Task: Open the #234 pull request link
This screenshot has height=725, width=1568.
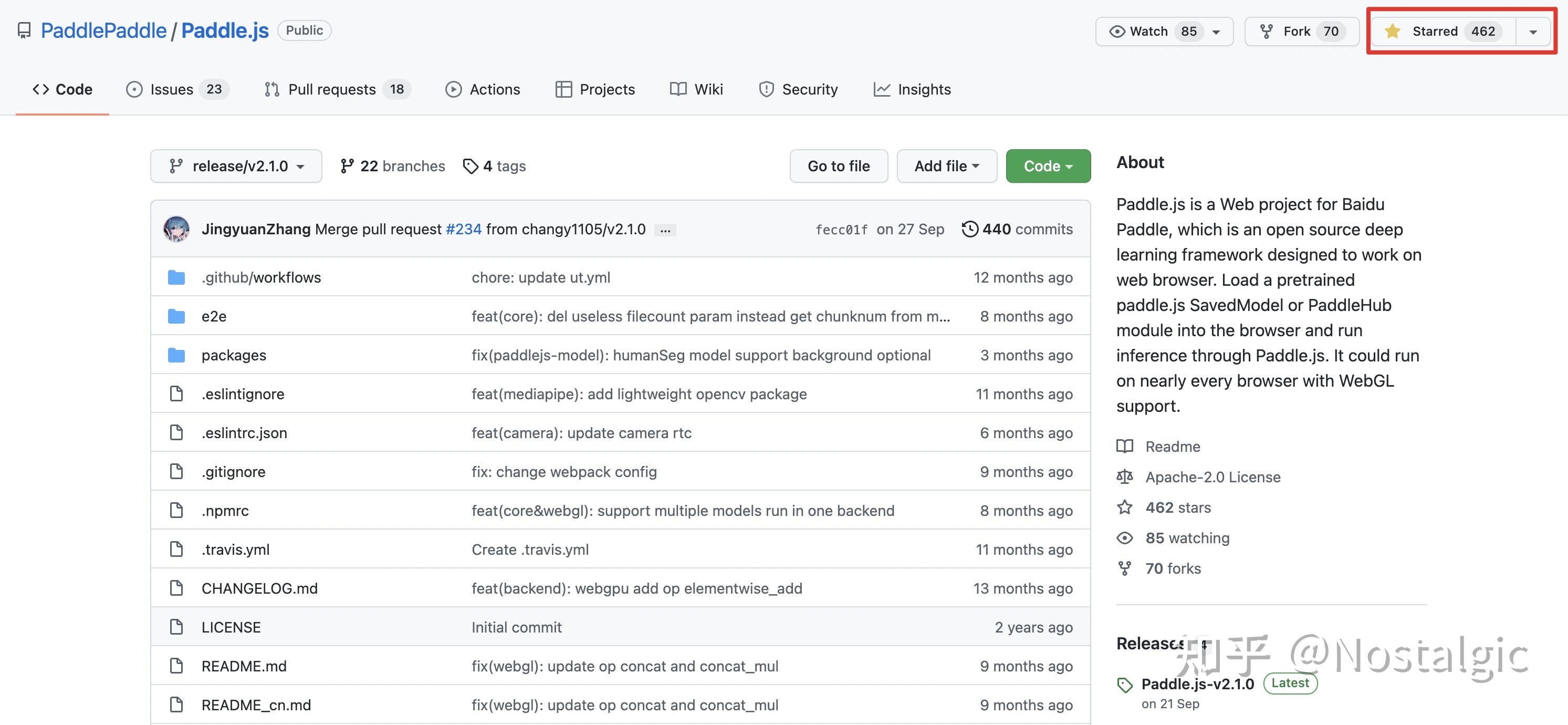Action: tap(463, 229)
